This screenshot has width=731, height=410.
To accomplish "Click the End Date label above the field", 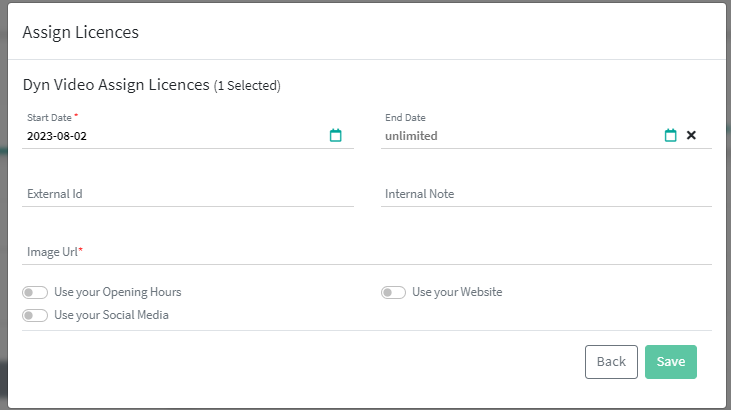I will pos(405,118).
